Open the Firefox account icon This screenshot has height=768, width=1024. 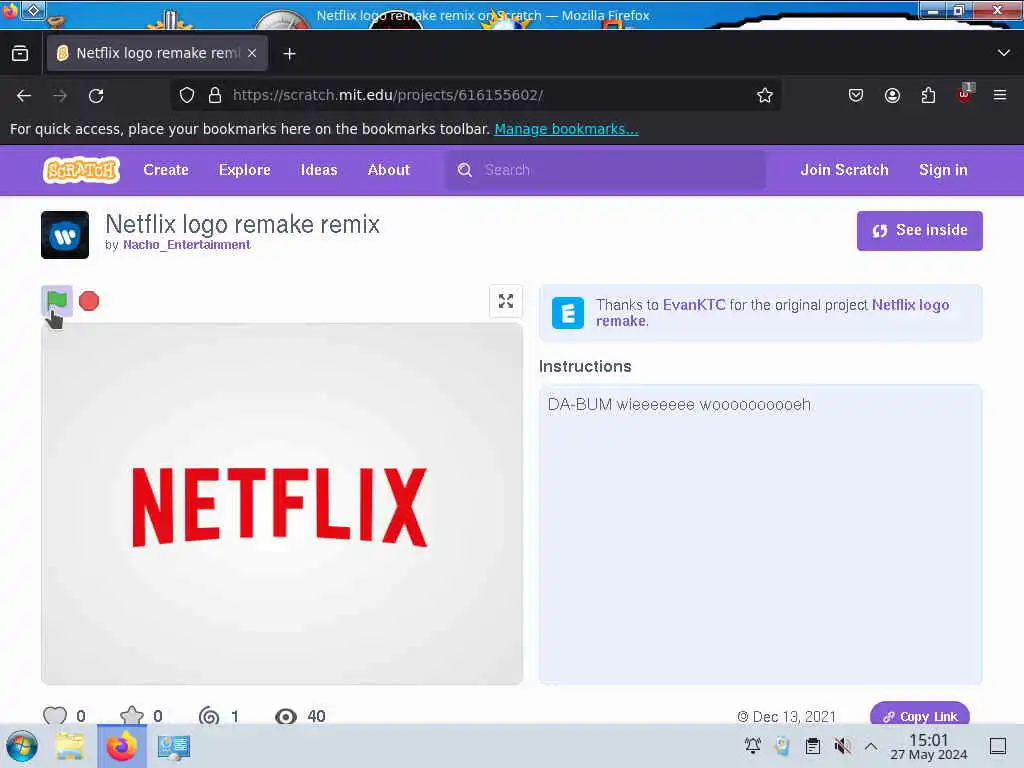click(x=892, y=95)
